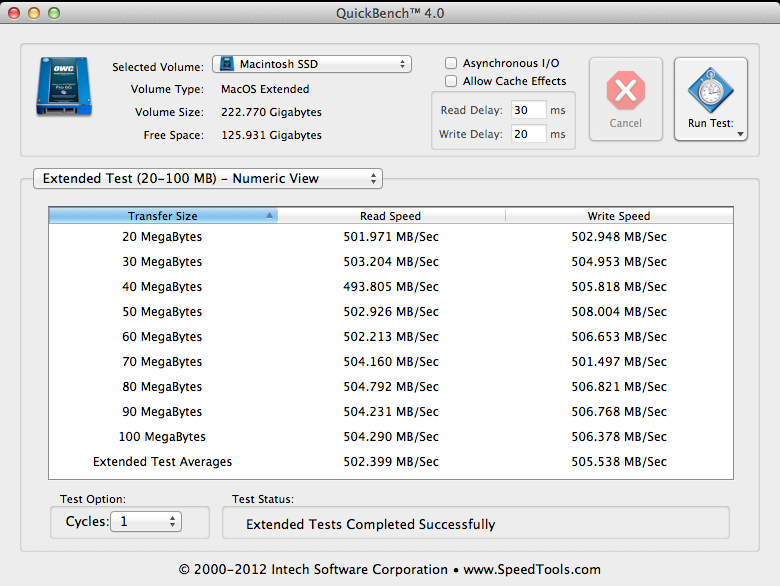780x586 pixels.
Task: Select the 70 MegaBytes row
Action: pos(391,362)
